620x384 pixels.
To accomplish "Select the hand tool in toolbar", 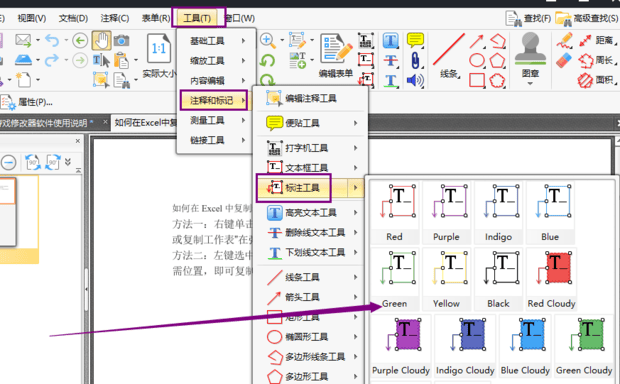I will [101, 40].
